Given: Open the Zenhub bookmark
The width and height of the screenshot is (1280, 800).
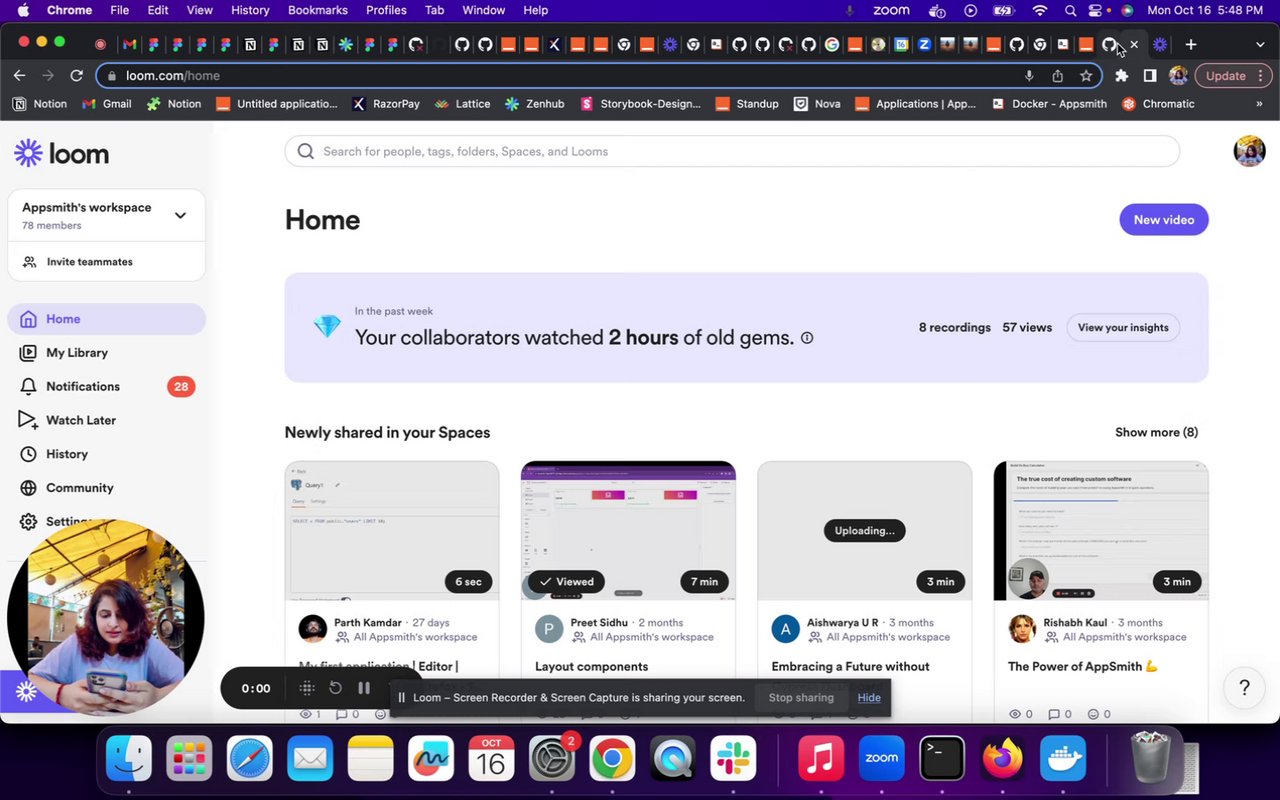Looking at the screenshot, I should point(535,104).
